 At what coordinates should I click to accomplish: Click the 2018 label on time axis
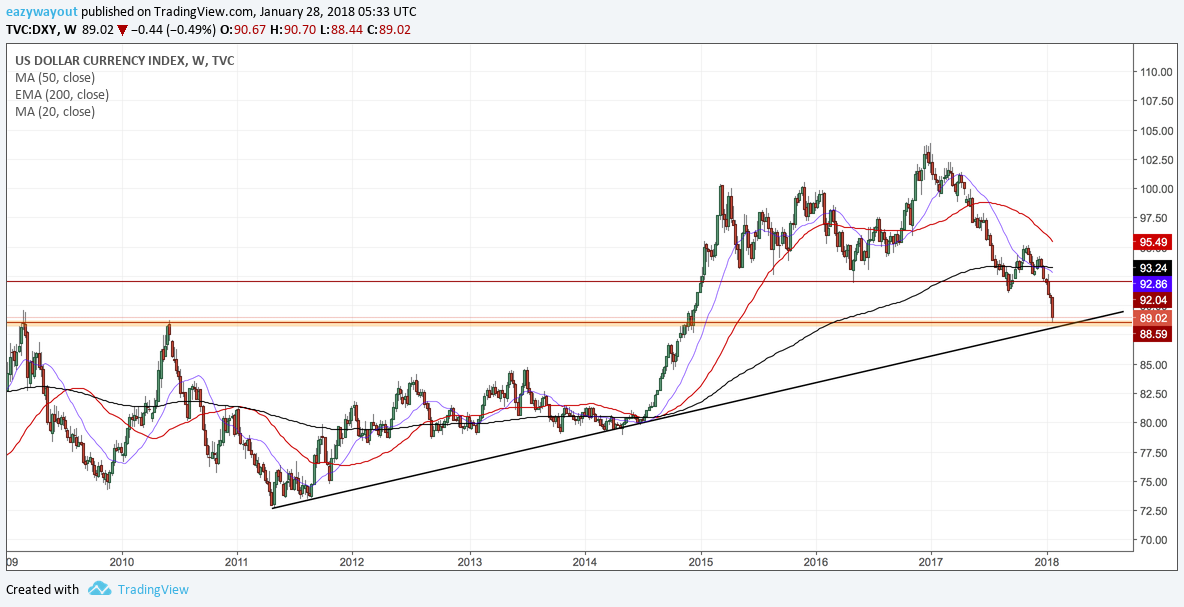pyautogui.click(x=1047, y=562)
